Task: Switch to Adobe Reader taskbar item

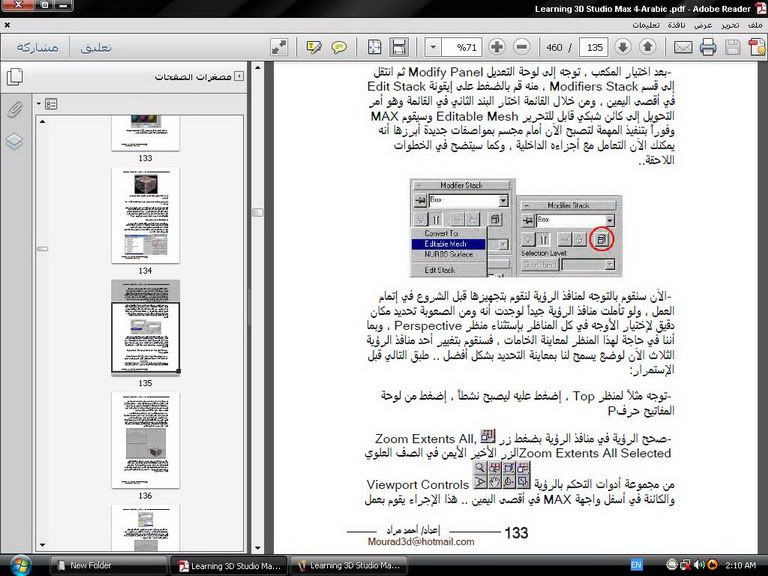Action: [229, 565]
